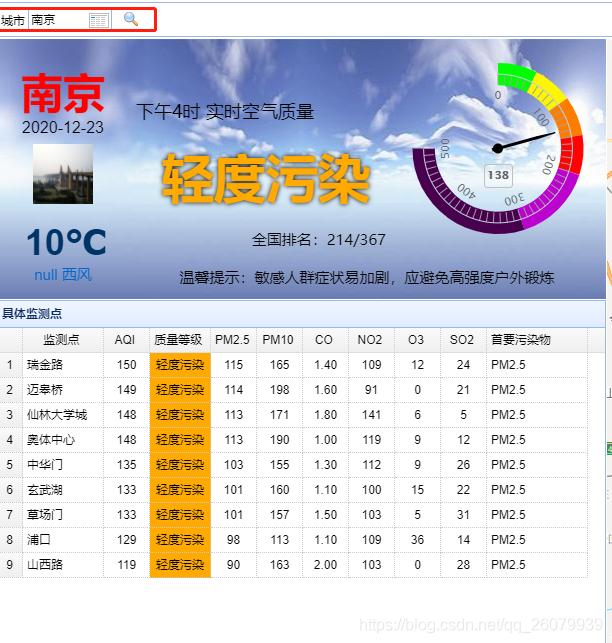Click the 监测点 column header

coord(62,340)
